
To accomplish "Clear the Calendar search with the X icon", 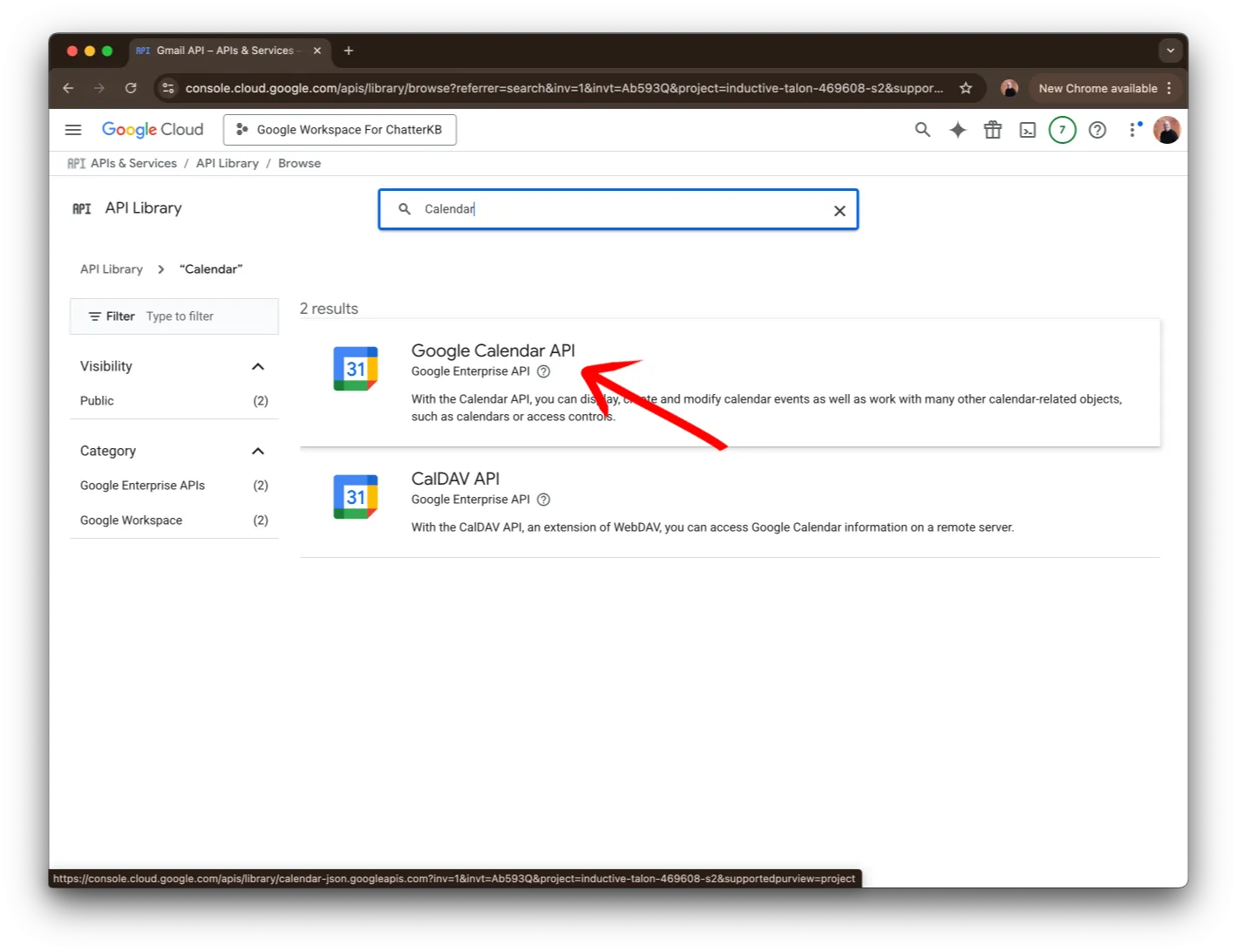I will [839, 211].
